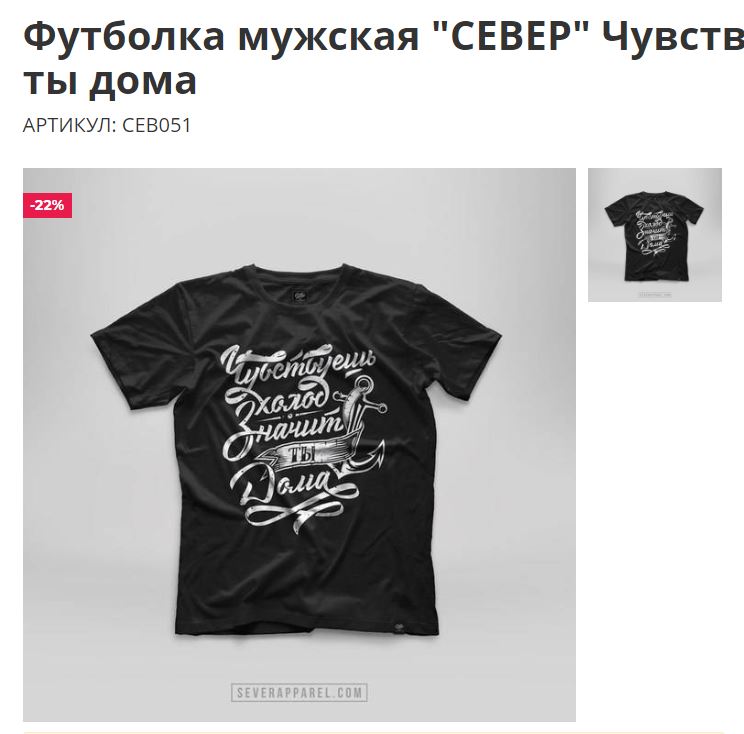Click the SEVERAPPAREL.COM watermark on main photo
The image size is (744, 734).
point(299,692)
